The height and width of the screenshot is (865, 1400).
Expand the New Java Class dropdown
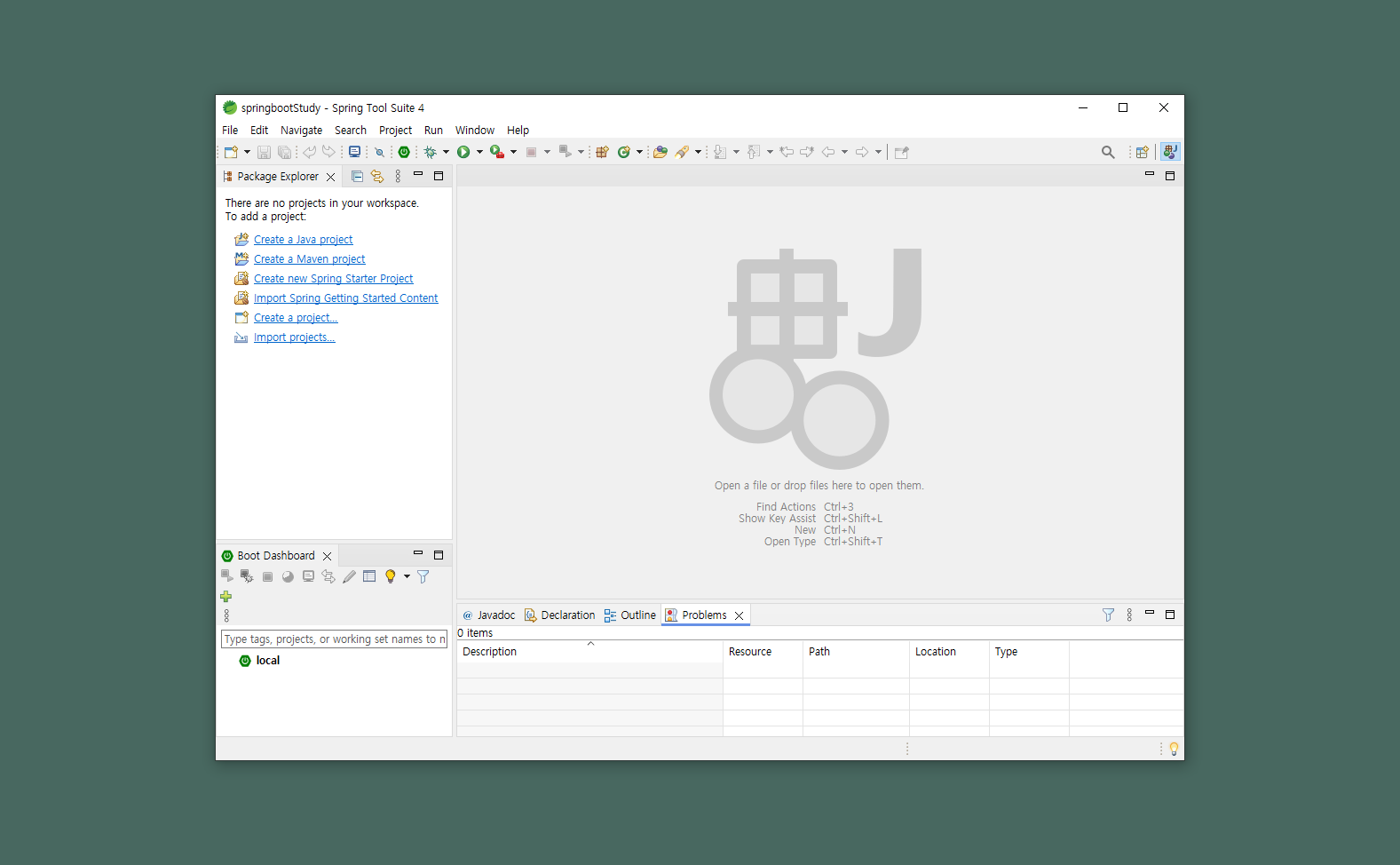(x=639, y=152)
